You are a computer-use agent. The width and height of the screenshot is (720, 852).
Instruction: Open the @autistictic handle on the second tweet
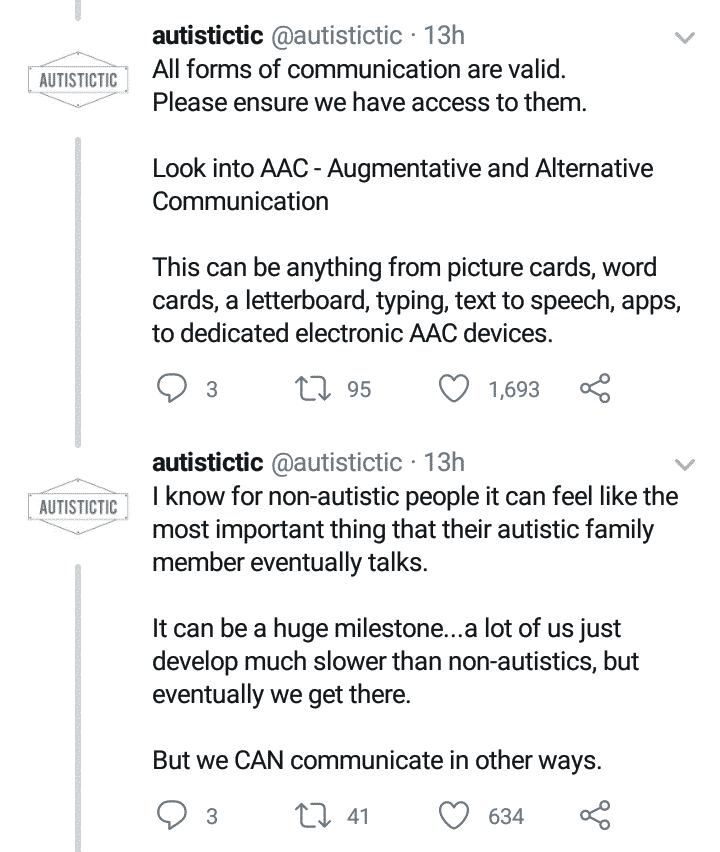pos(336,463)
